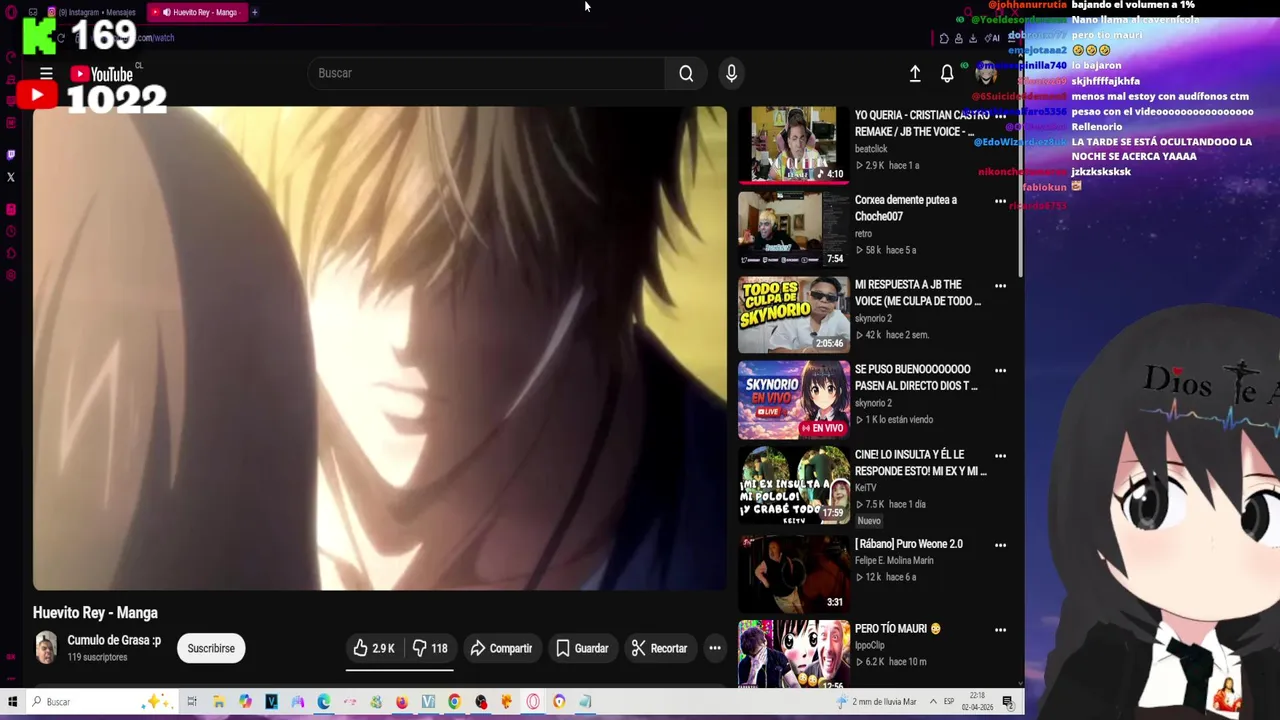Screen dimensions: 1280x720
Task: Open the Windows Start menu
Action: pos(12,702)
